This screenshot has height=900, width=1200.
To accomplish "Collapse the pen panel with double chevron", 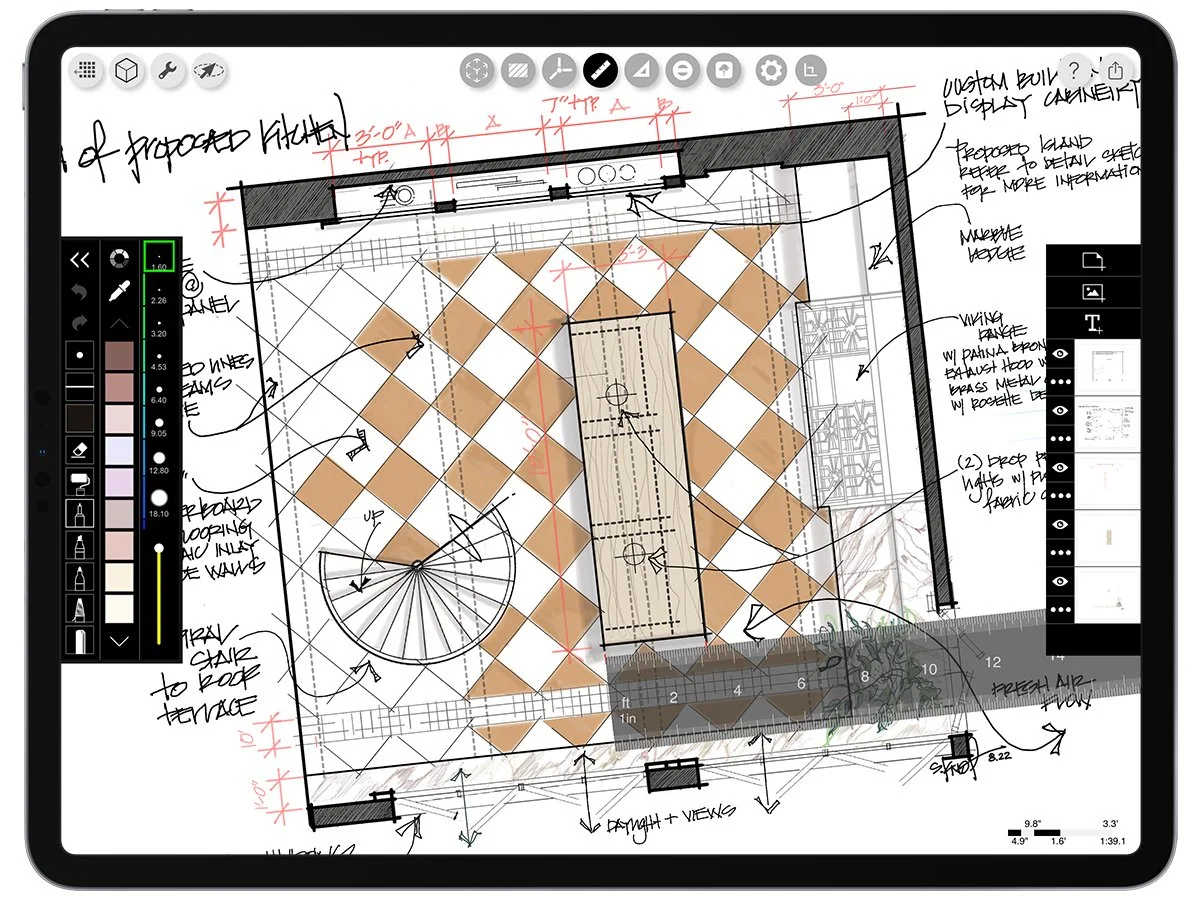I will pyautogui.click(x=81, y=260).
